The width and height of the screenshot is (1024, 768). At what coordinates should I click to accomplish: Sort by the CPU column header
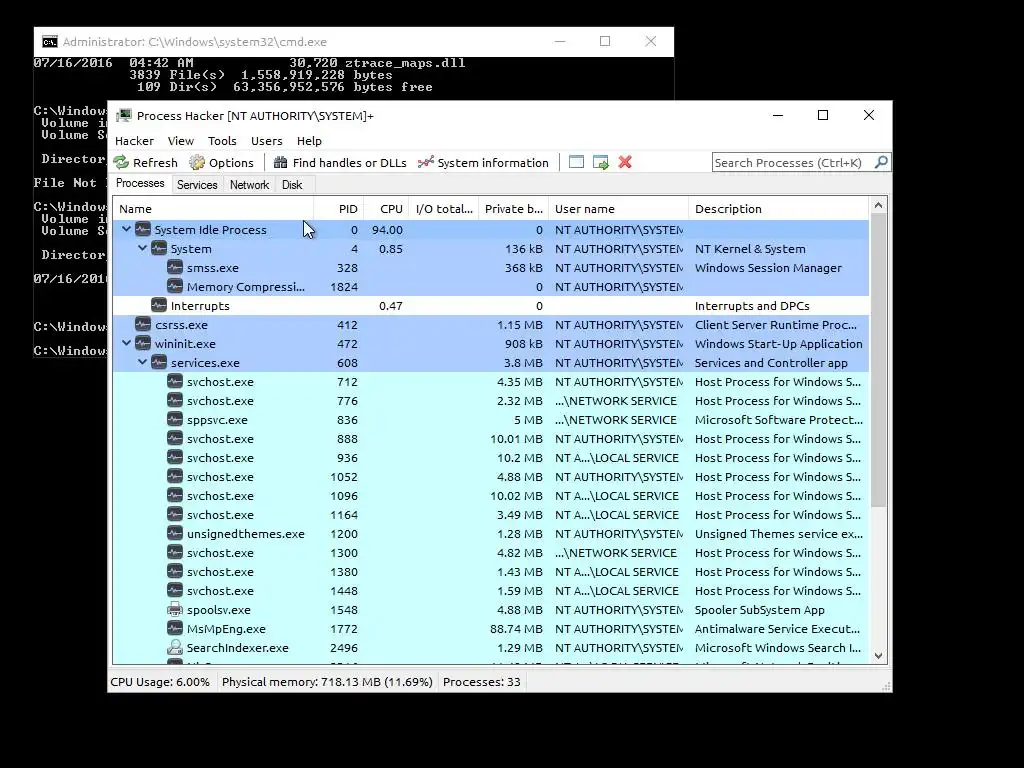point(387,209)
